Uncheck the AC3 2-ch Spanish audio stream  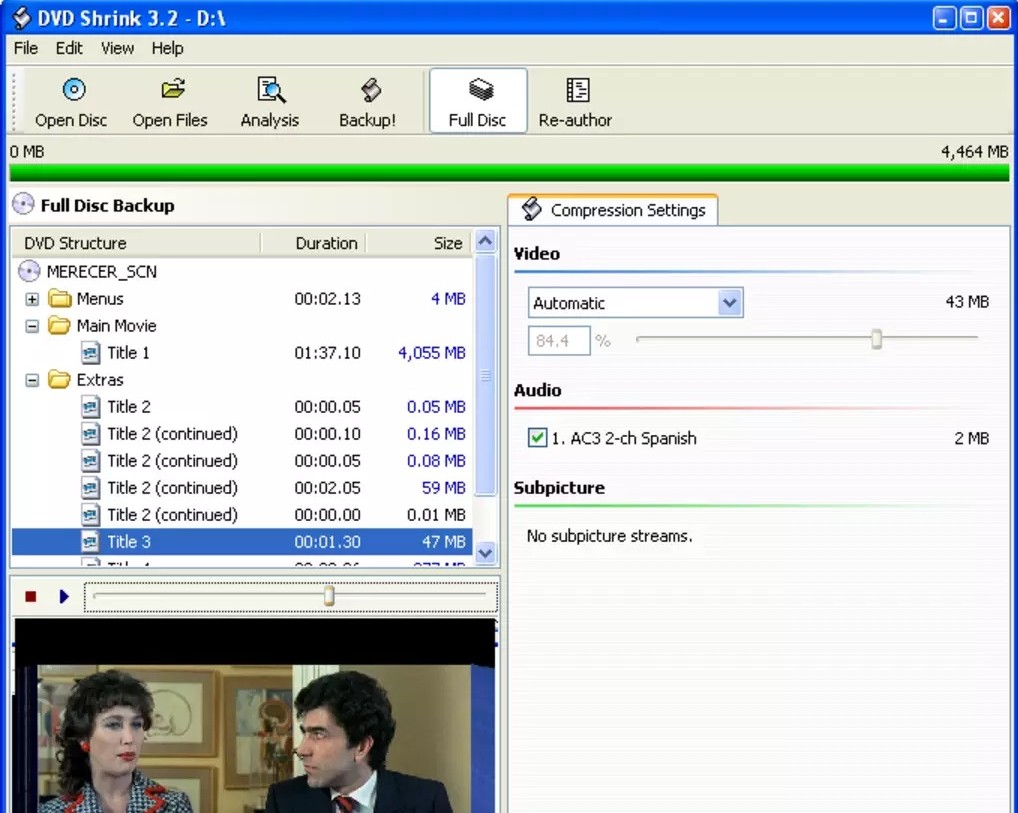click(x=536, y=437)
